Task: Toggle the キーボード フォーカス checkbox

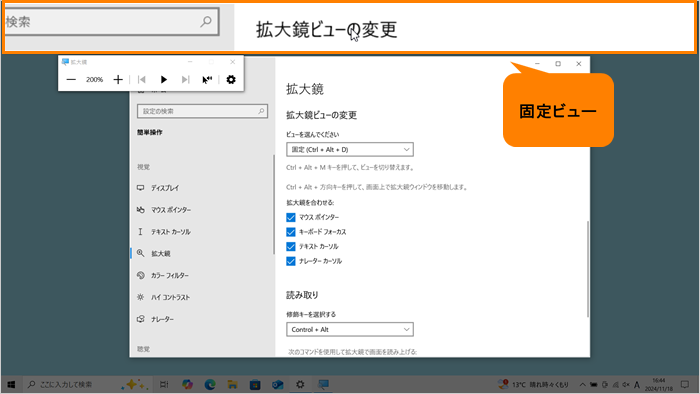Action: point(291,232)
